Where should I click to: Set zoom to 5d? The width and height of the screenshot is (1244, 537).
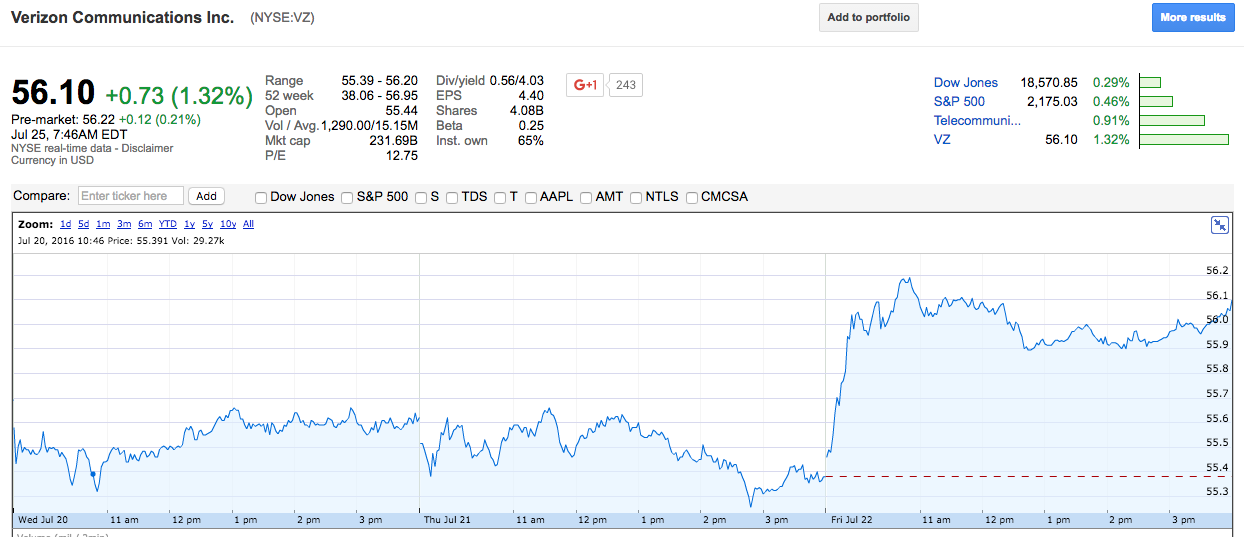click(x=84, y=224)
